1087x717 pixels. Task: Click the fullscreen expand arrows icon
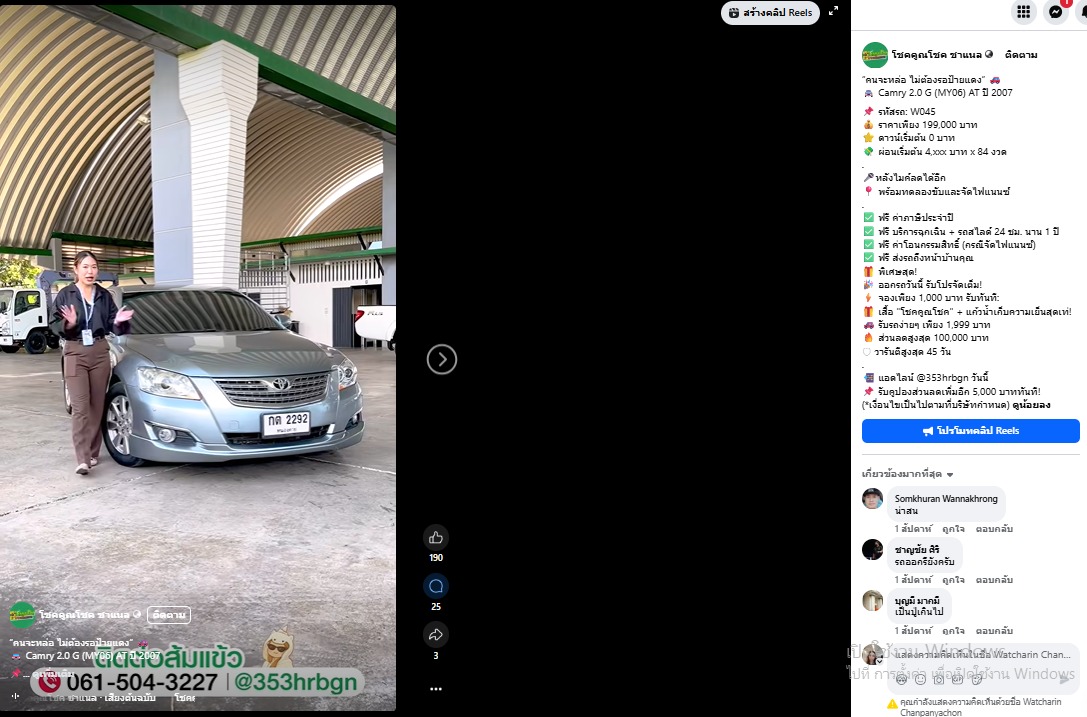[833, 11]
